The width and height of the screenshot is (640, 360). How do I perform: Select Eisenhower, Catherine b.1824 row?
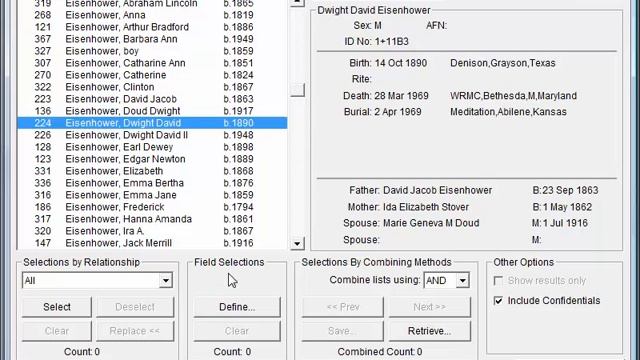(x=152, y=75)
